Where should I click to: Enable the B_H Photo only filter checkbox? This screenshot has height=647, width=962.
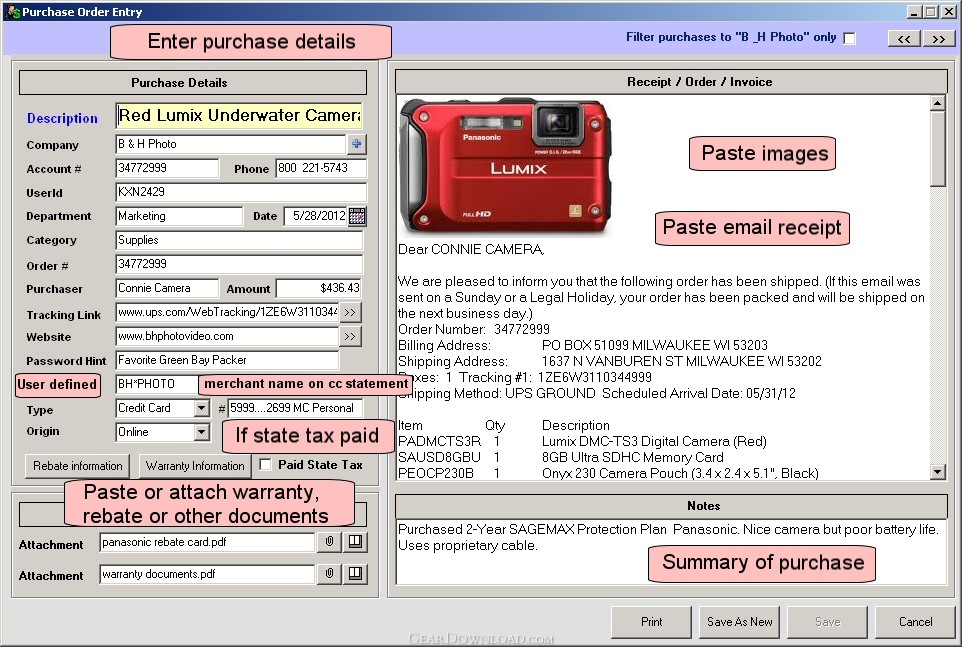(850, 39)
